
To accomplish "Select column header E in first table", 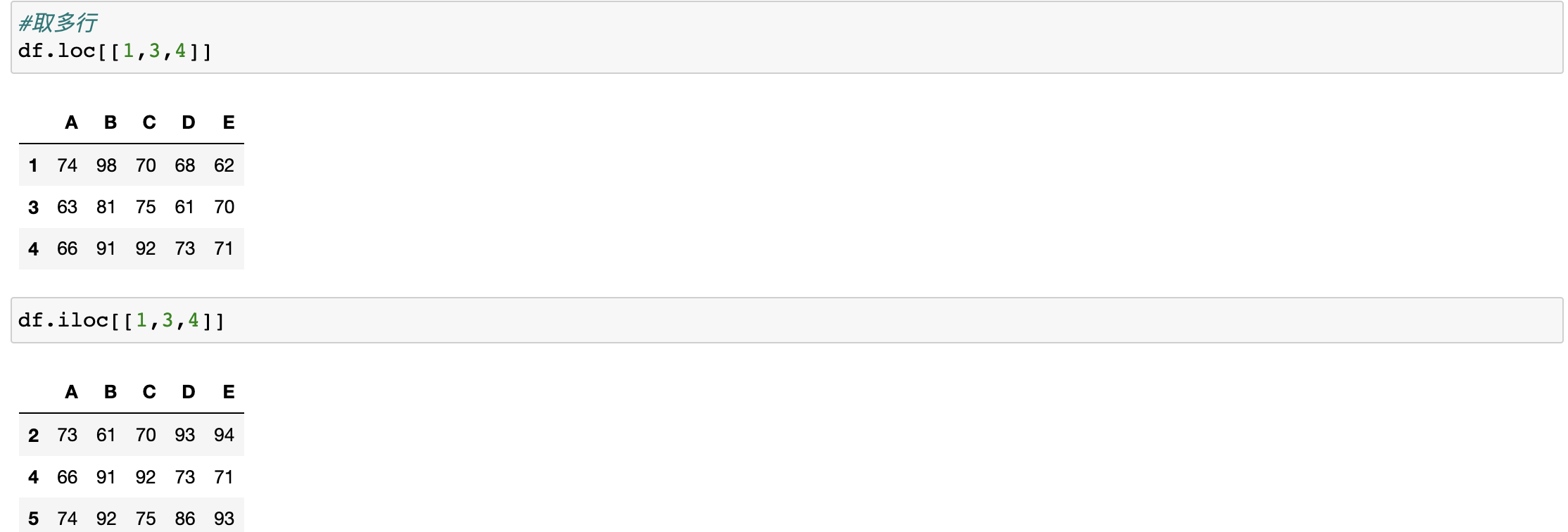I will click(x=229, y=122).
